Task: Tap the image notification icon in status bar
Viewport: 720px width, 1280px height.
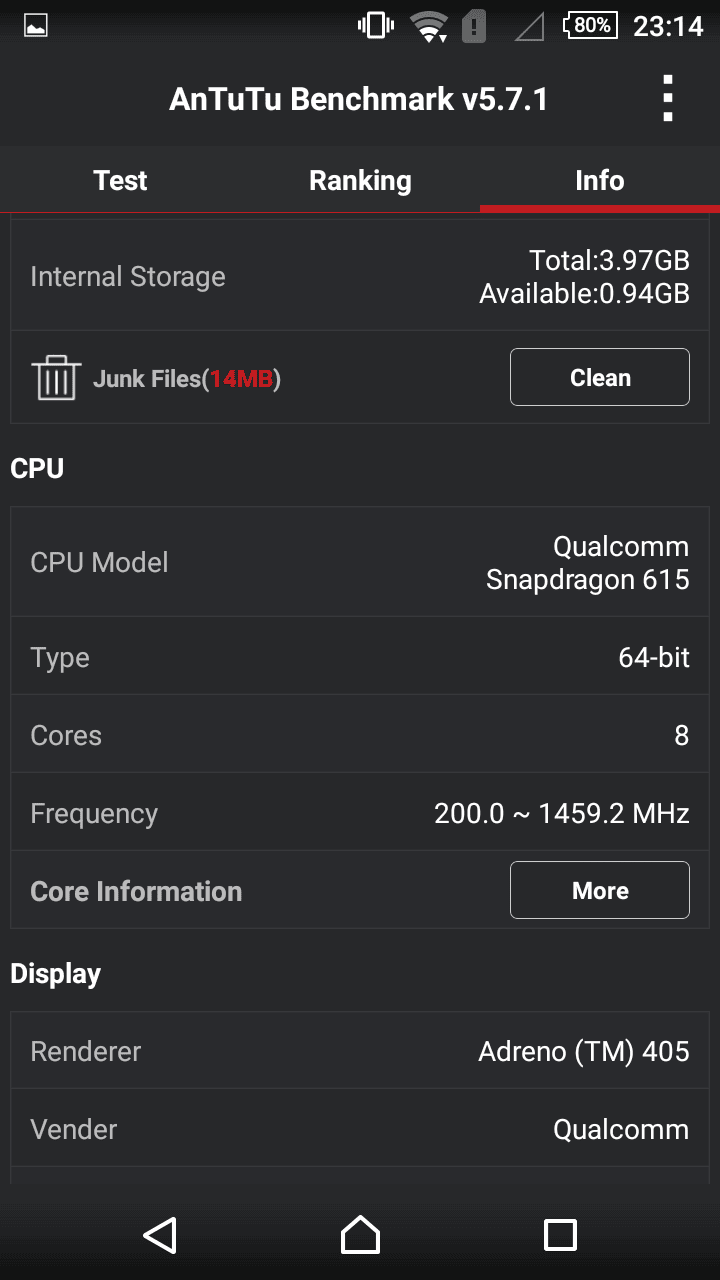Action: click(36, 26)
